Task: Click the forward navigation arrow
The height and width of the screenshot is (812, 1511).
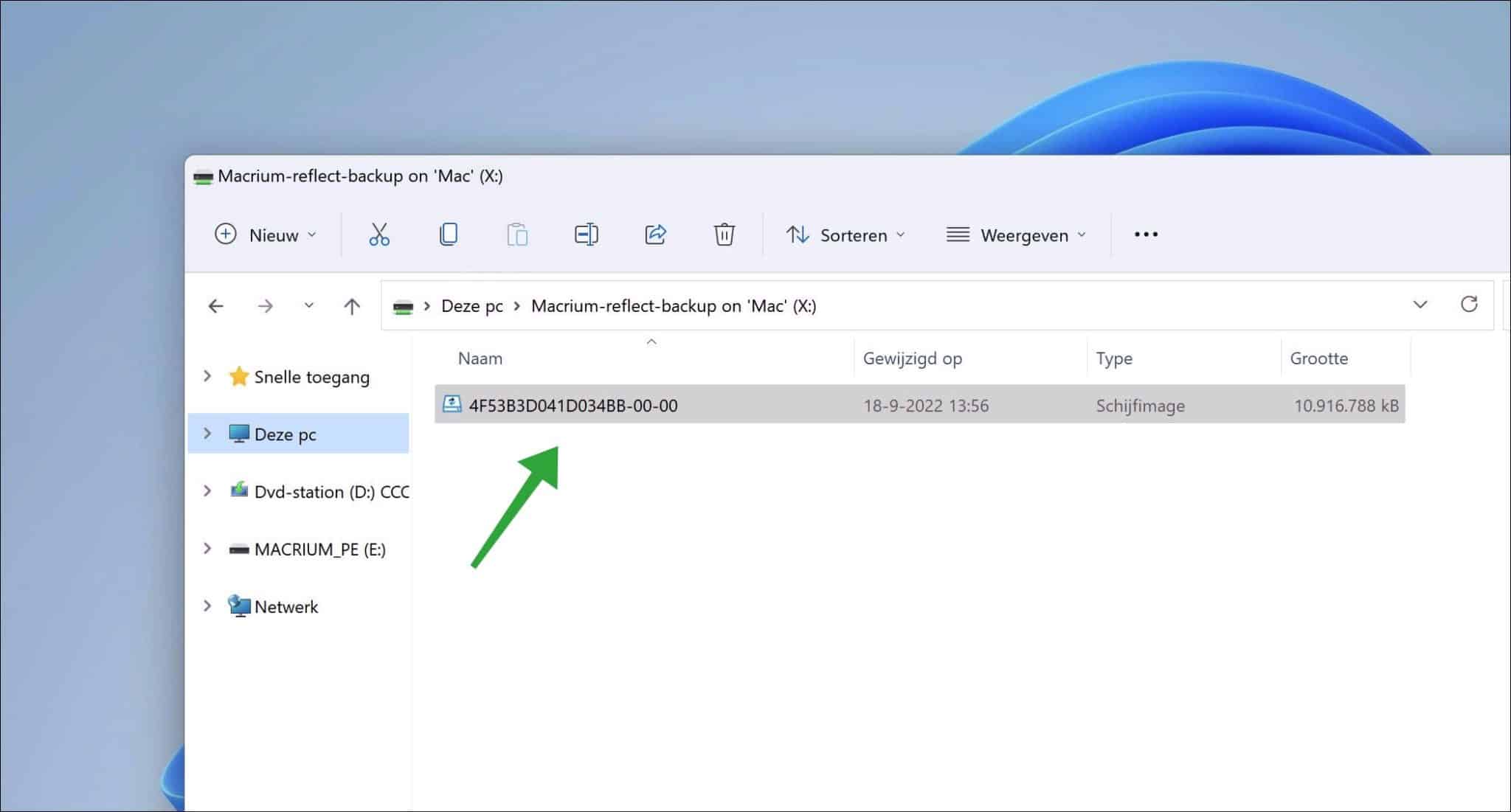Action: [x=266, y=305]
